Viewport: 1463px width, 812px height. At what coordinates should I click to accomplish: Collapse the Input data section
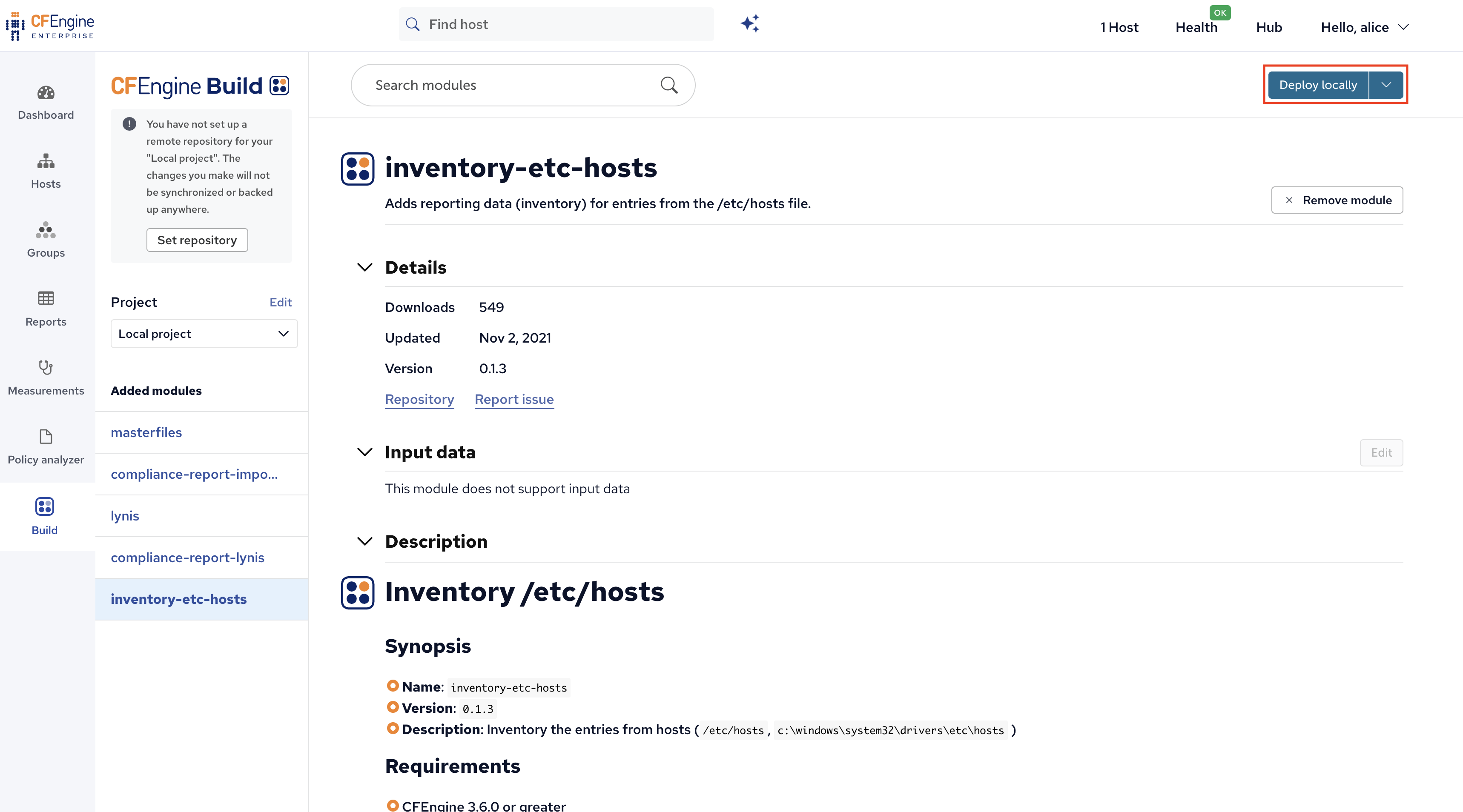pos(364,452)
